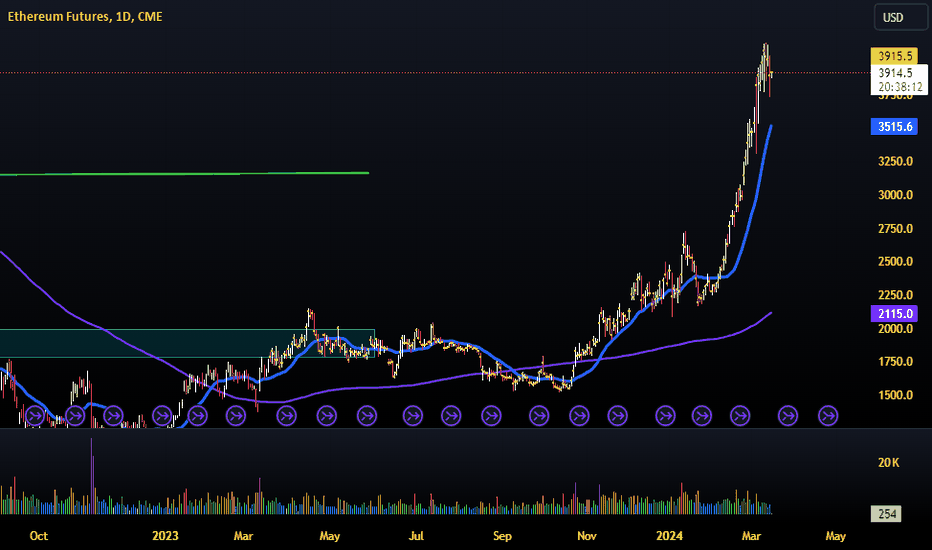Click the Sep label on time axis
This screenshot has width=932, height=550.
pos(502,536)
